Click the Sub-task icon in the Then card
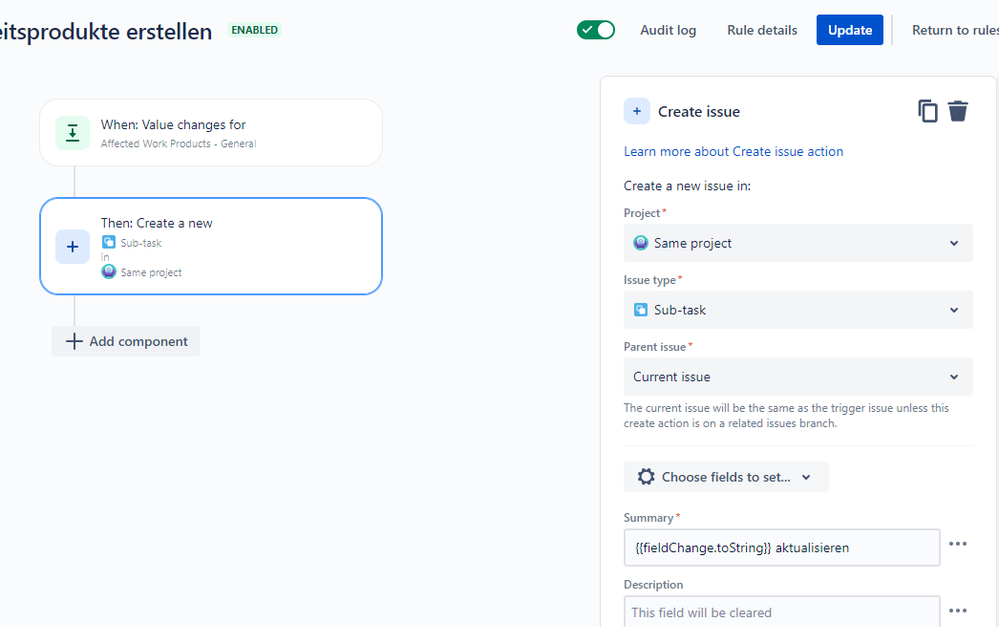 click(109, 242)
